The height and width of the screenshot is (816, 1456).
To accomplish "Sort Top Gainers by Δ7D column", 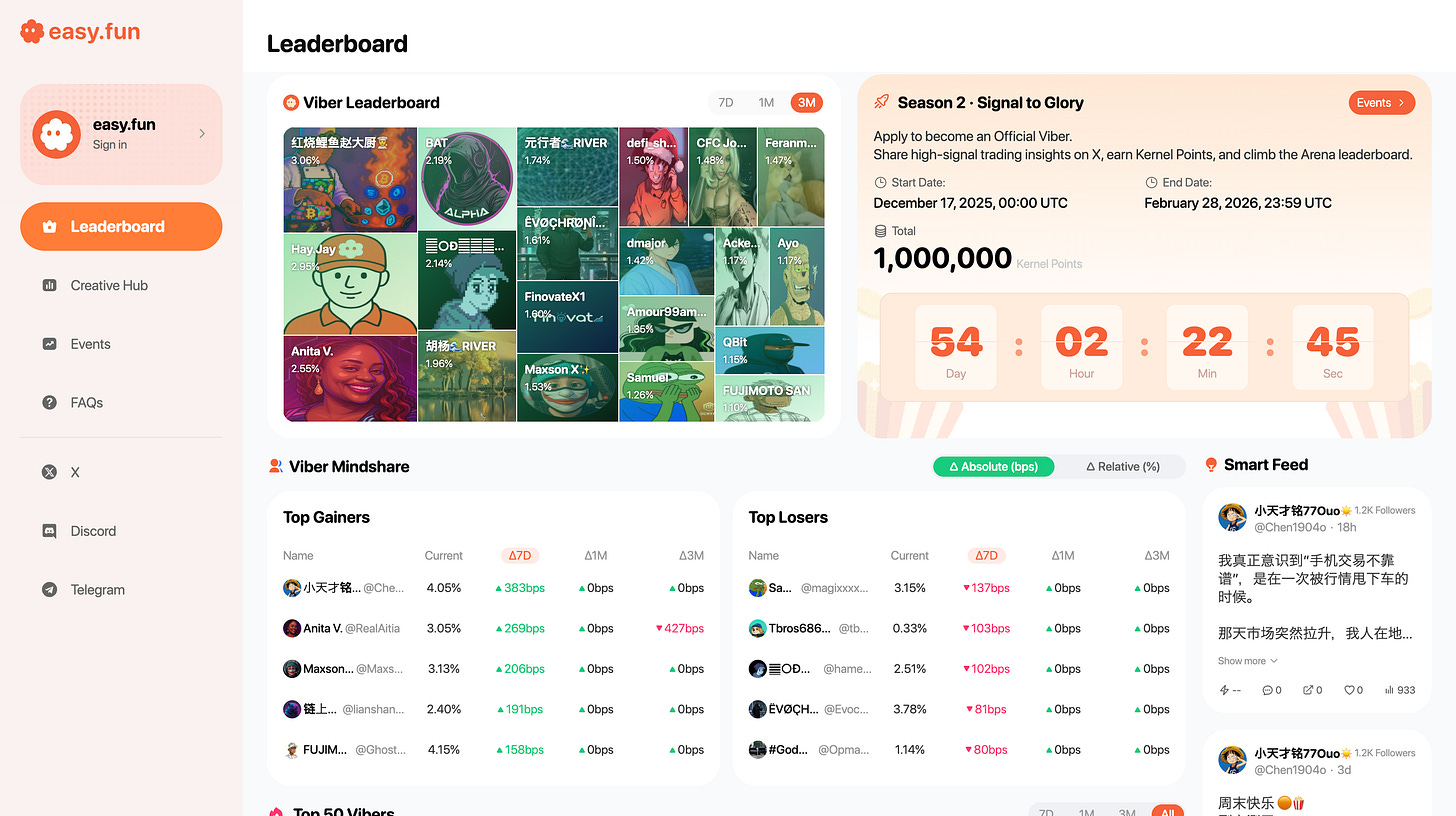I will click(x=521, y=555).
